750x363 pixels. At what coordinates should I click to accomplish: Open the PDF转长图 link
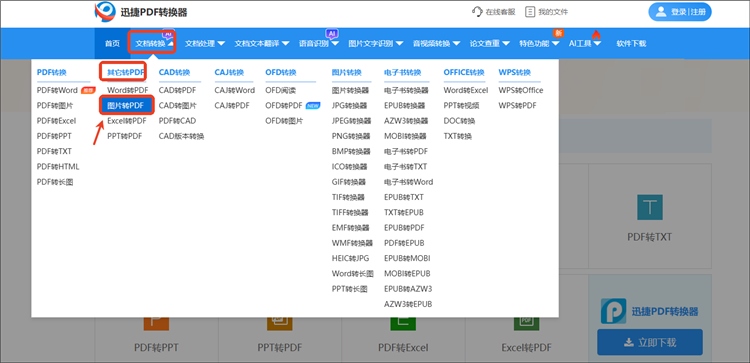click(55, 182)
